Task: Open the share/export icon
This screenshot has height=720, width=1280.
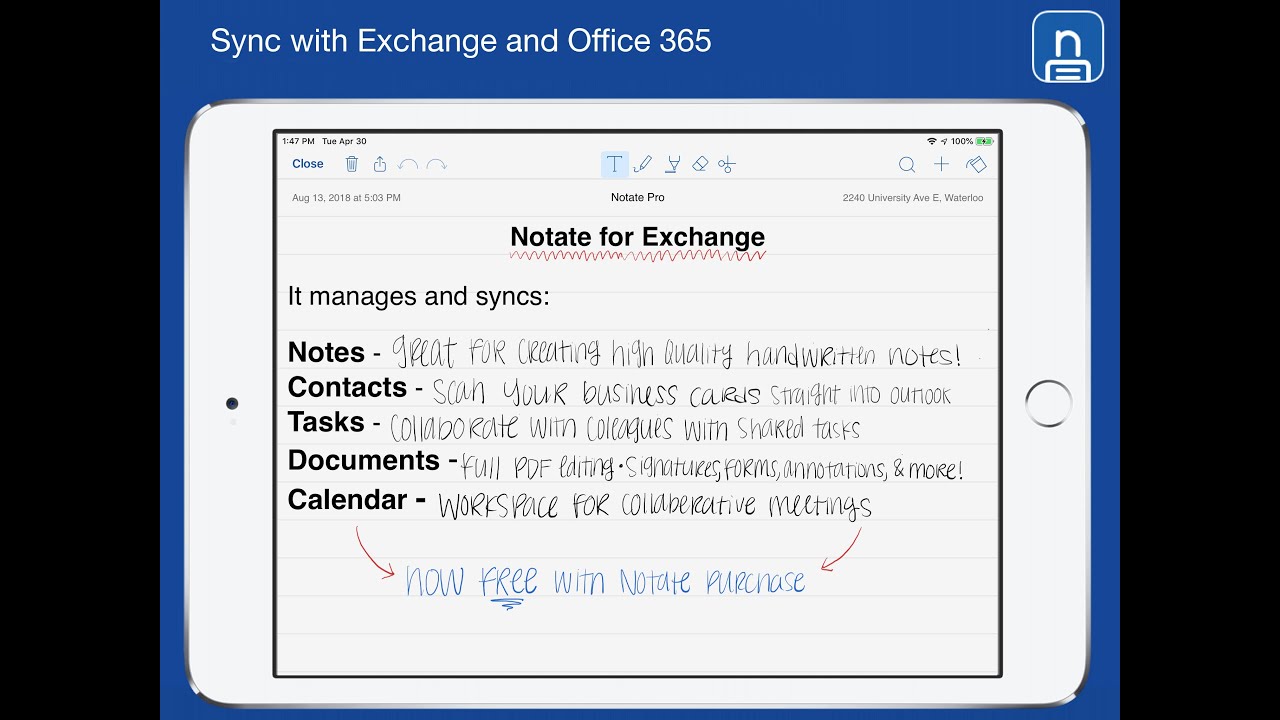Action: click(x=380, y=164)
